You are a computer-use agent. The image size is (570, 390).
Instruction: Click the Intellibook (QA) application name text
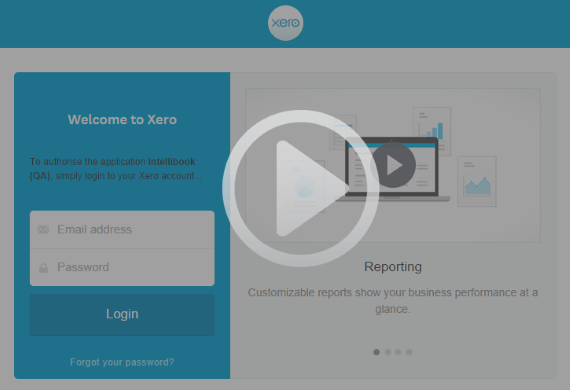pyautogui.click(x=112, y=168)
